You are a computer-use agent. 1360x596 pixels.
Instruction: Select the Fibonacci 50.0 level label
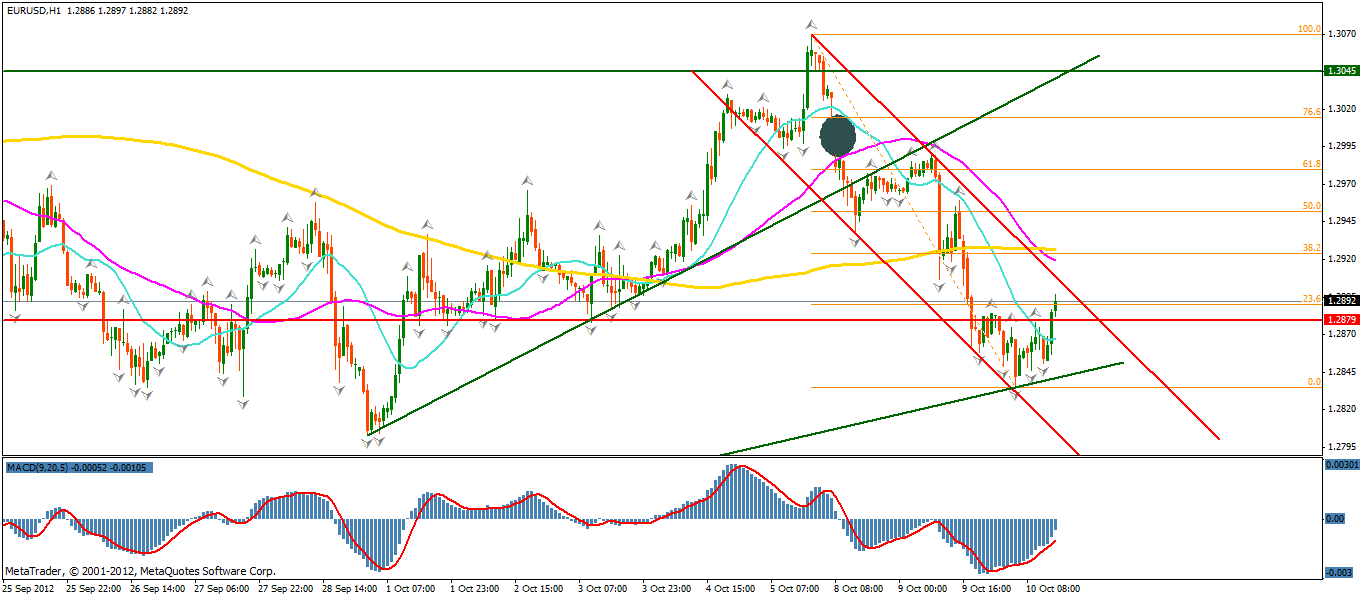(1311, 206)
